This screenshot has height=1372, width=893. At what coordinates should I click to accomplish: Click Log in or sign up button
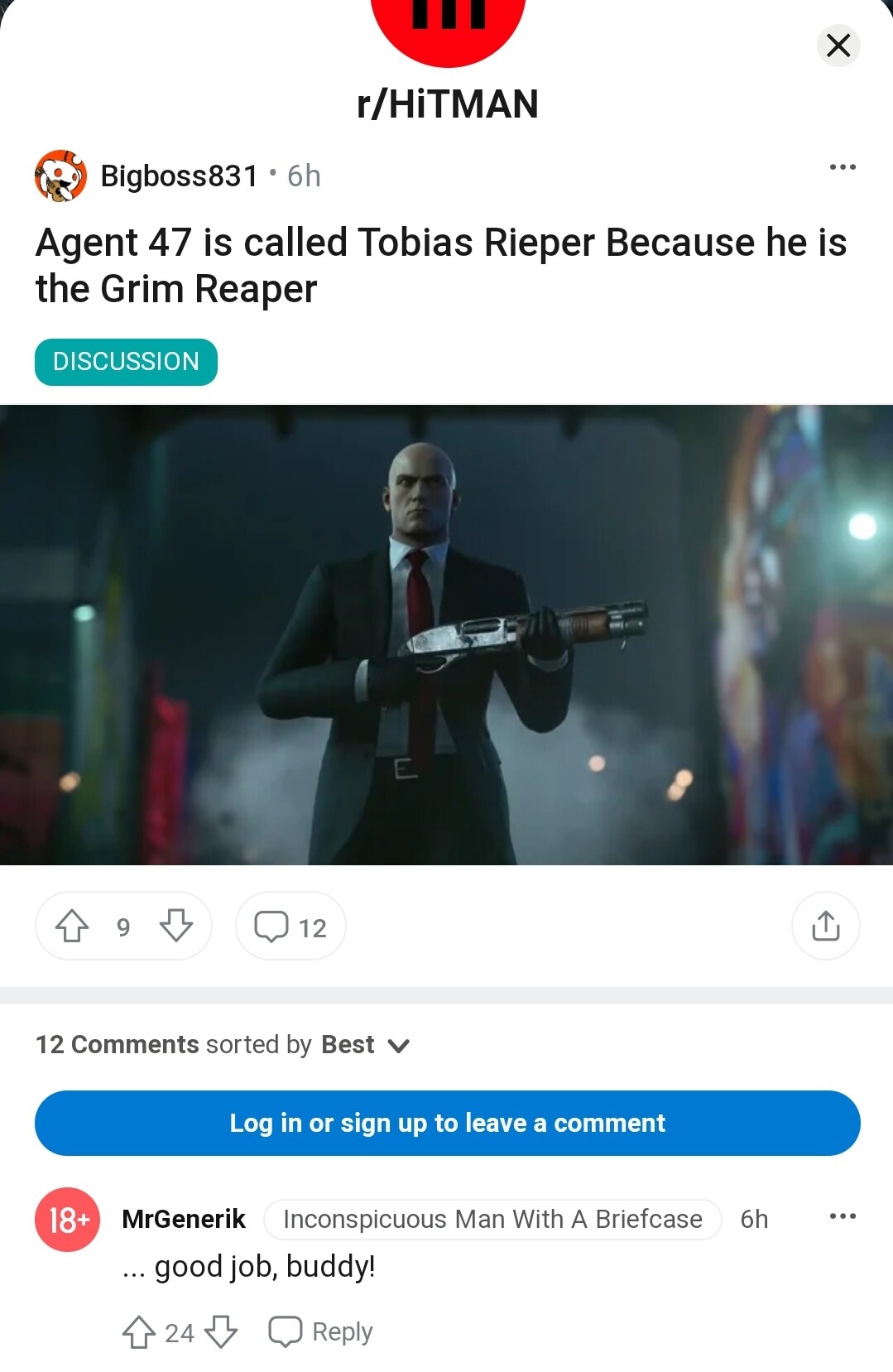[x=447, y=1123]
